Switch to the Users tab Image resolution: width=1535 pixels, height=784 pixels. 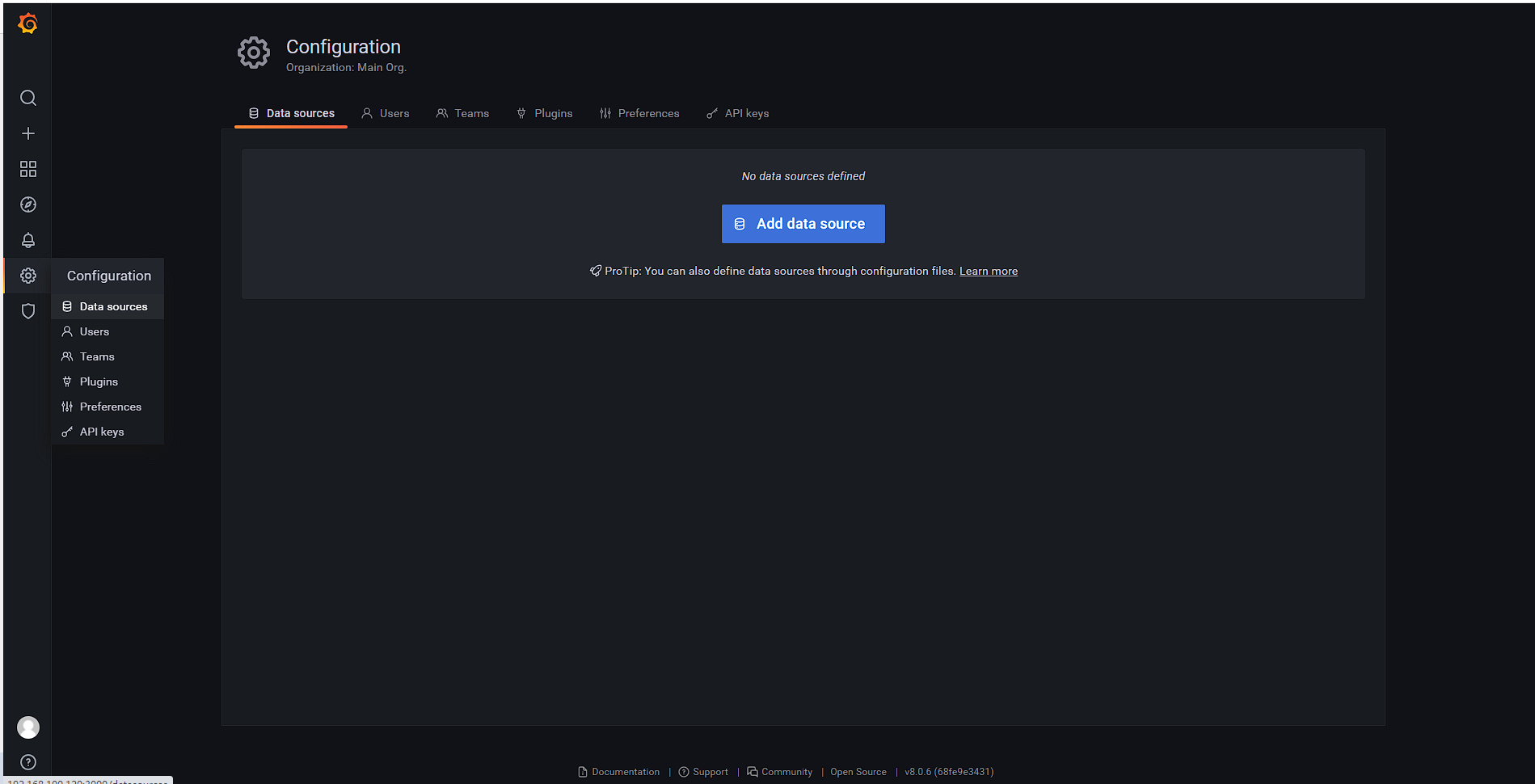click(x=394, y=113)
